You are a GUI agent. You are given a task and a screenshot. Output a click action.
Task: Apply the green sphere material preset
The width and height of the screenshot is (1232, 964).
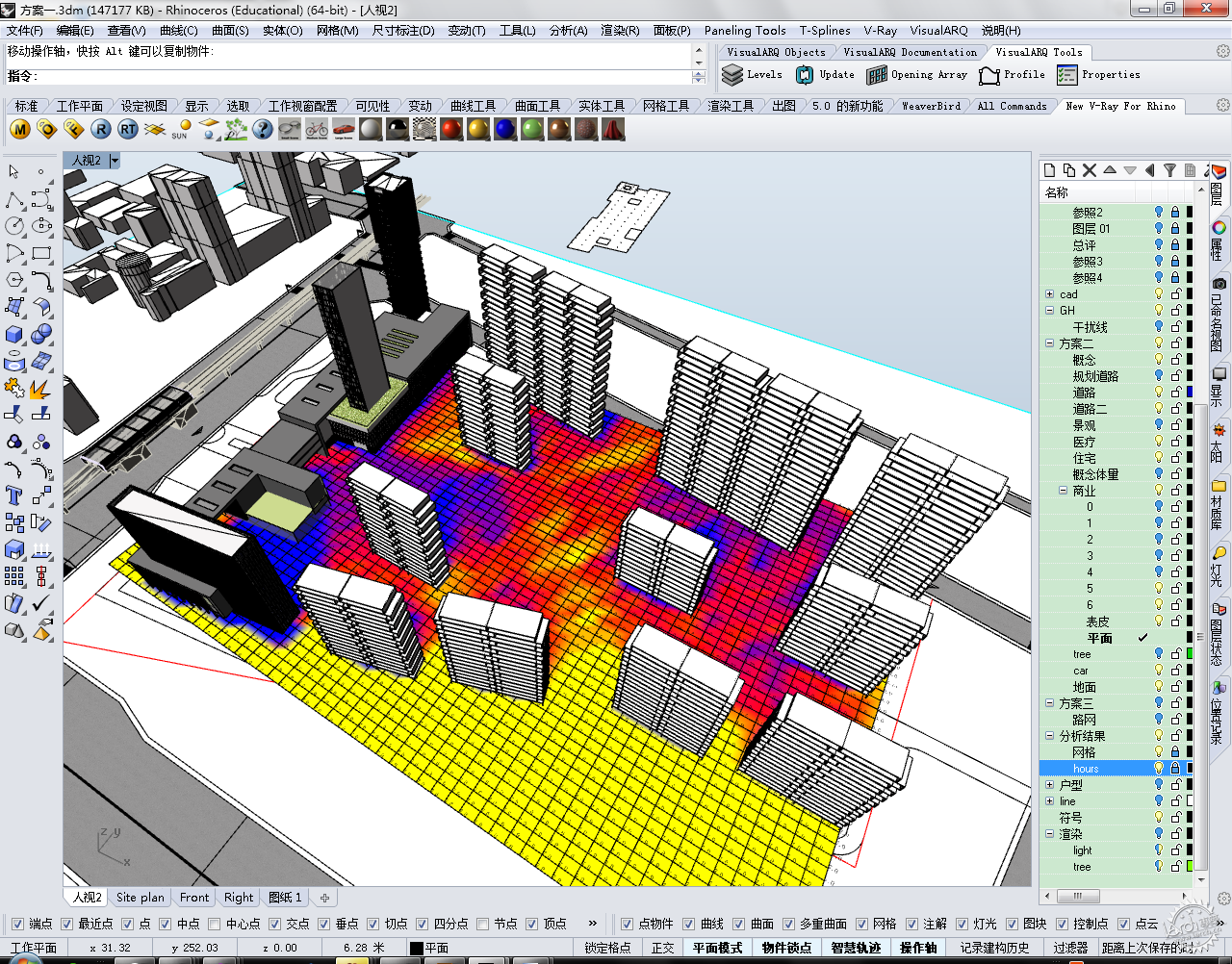pos(532,129)
